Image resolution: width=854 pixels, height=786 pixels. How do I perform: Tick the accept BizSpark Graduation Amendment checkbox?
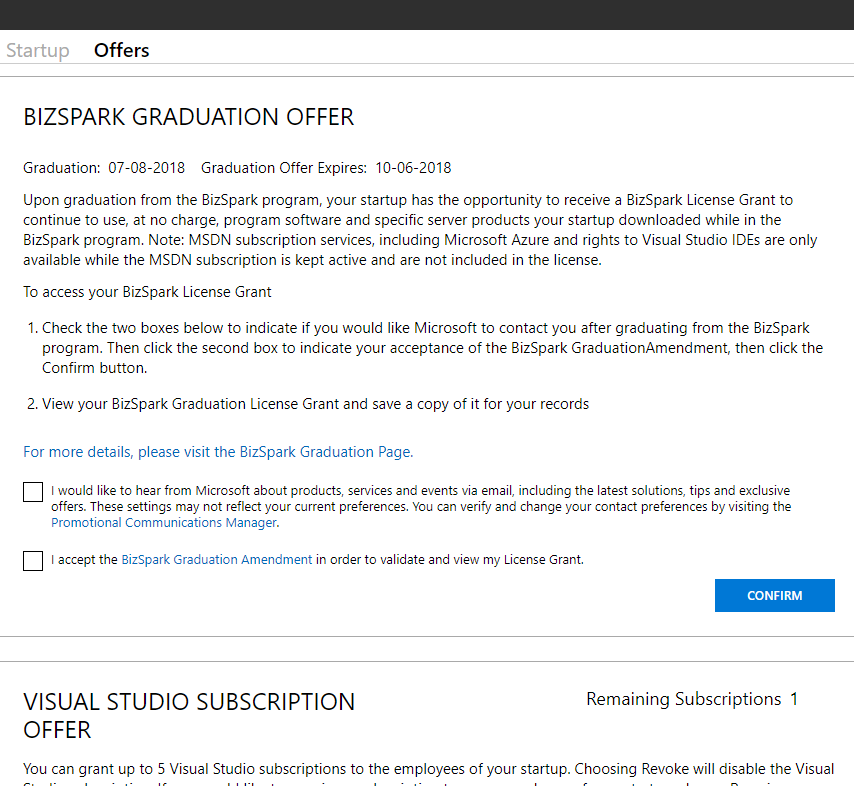point(33,560)
